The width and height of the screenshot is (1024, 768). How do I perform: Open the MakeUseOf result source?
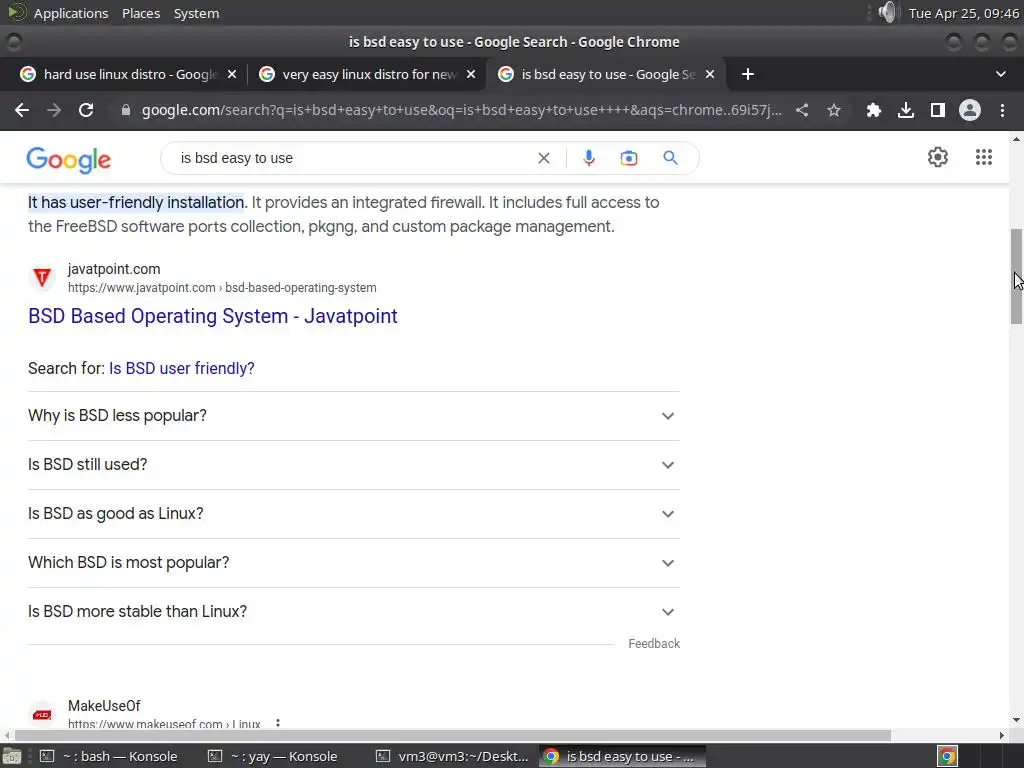pos(104,706)
